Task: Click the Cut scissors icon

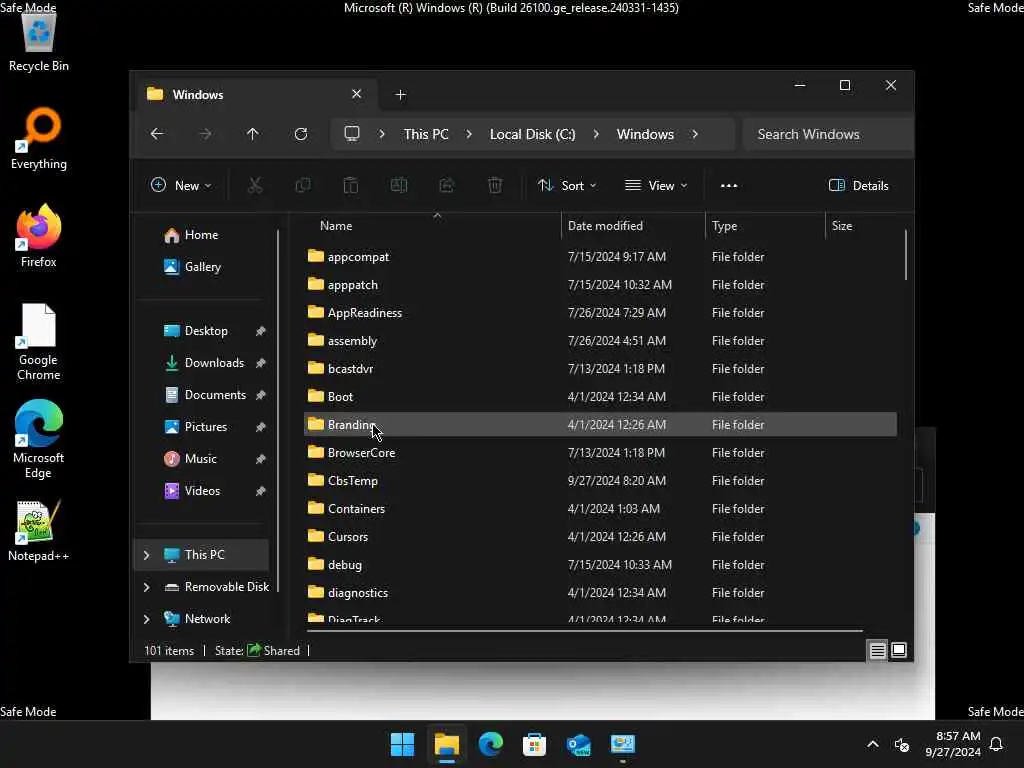Action: pyautogui.click(x=255, y=185)
